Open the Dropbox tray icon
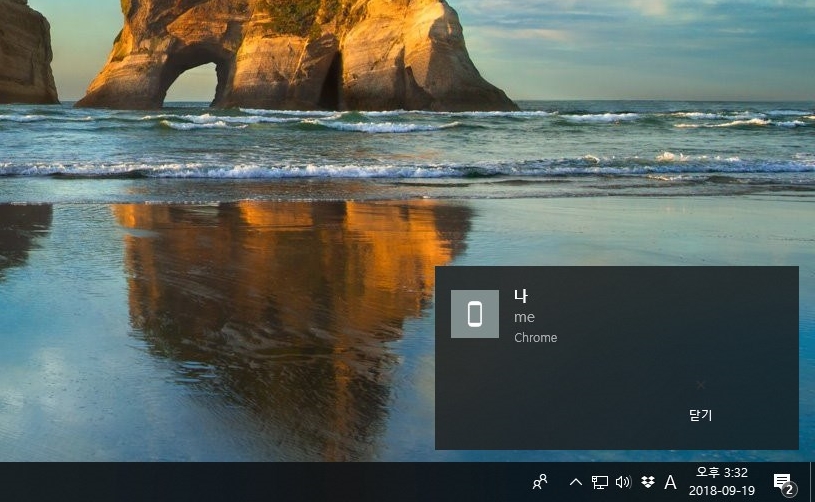Image resolution: width=815 pixels, height=502 pixels. pyautogui.click(x=648, y=482)
